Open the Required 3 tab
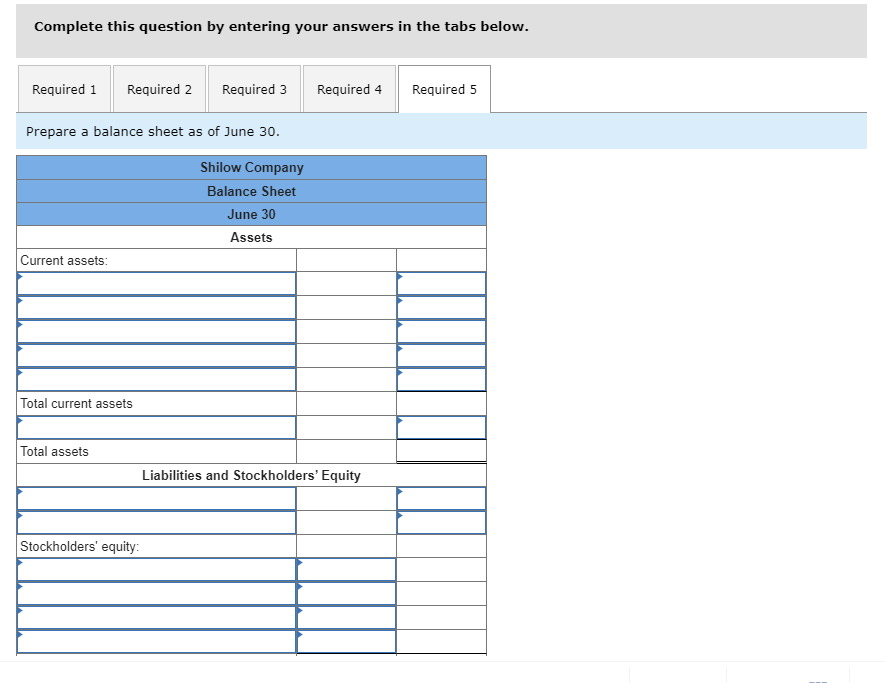Viewport: 885px width, 683px height. (x=254, y=89)
